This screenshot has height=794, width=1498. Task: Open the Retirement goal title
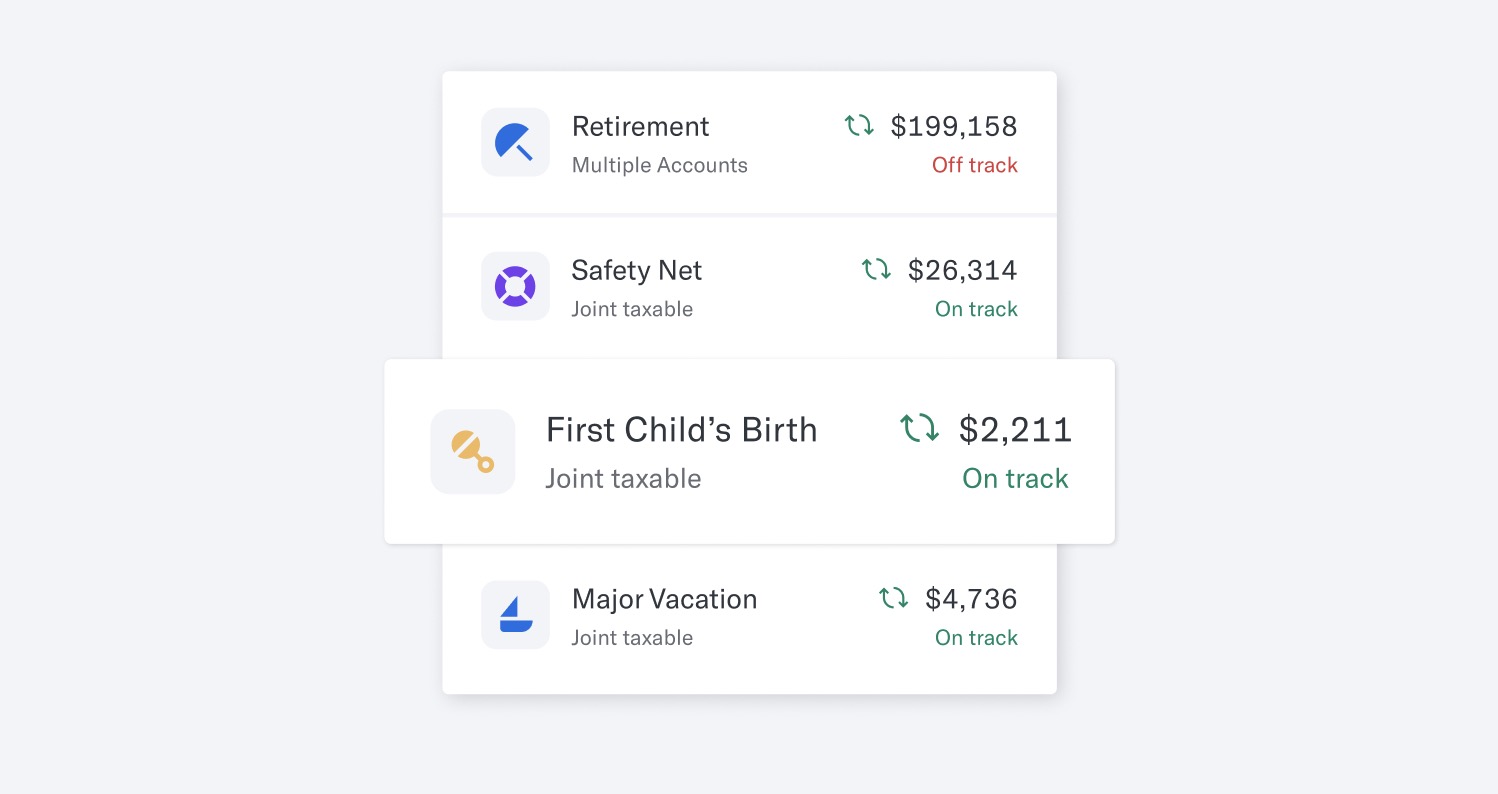(640, 126)
